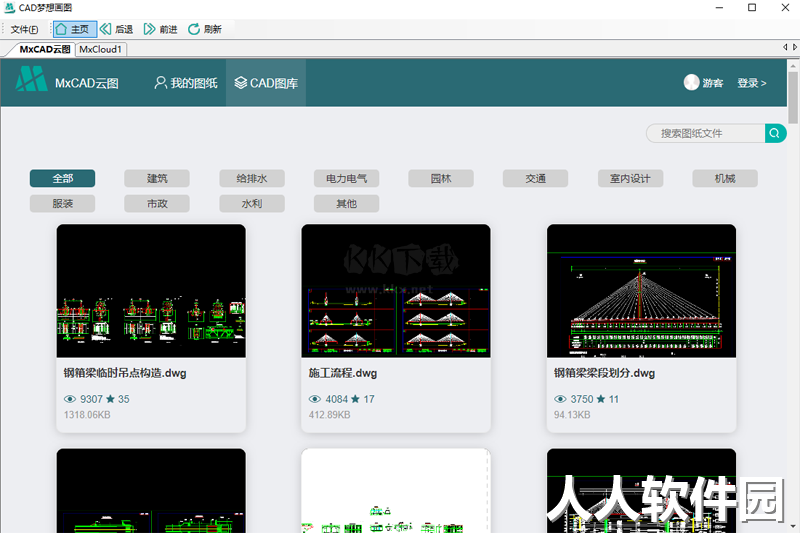Click the star icon beside 11

coord(601,399)
